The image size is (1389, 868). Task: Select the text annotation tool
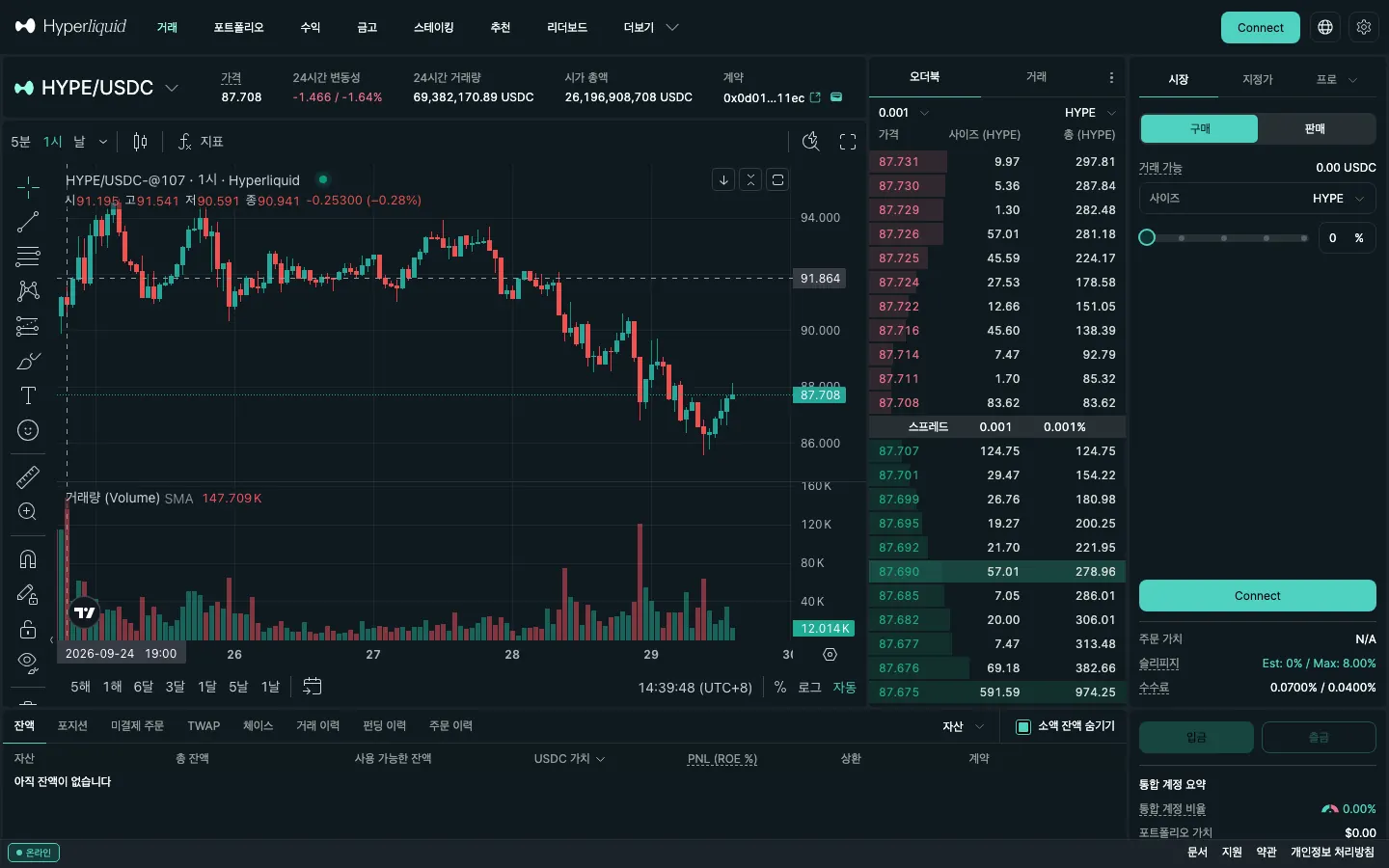pyautogui.click(x=28, y=395)
